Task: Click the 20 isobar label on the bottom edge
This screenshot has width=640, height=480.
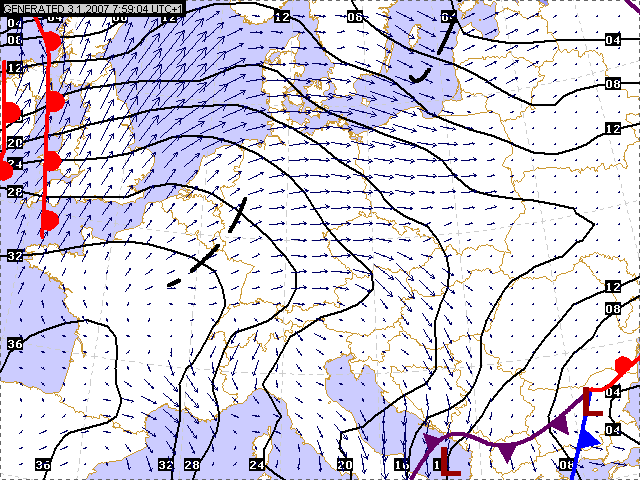Action: click(345, 465)
